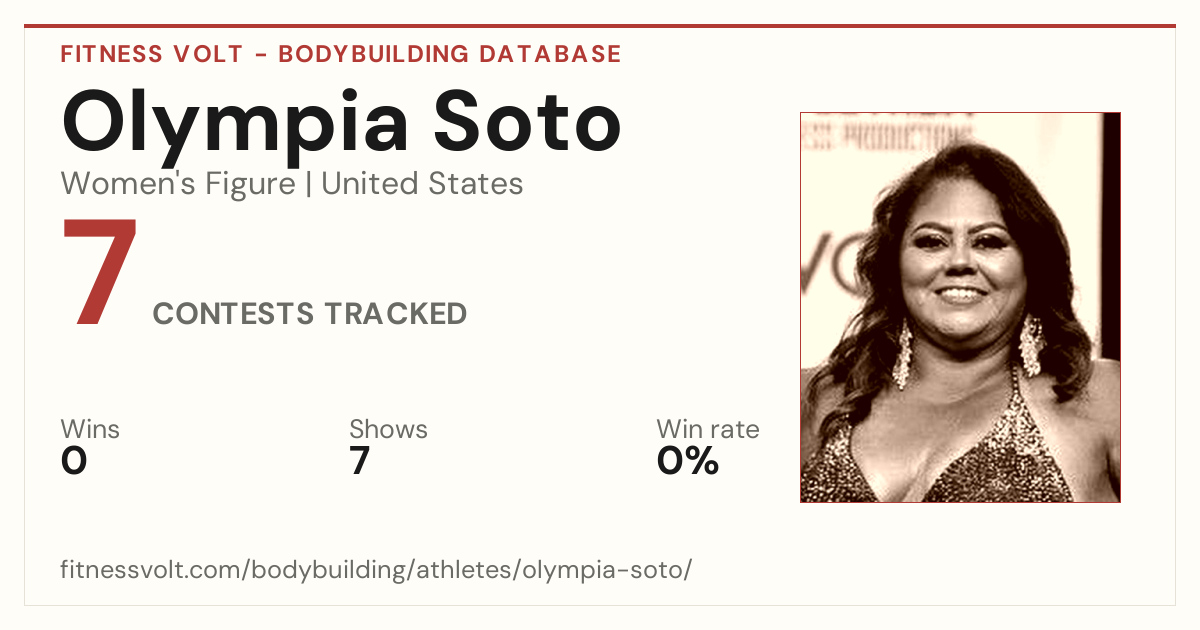The image size is (1200, 630).
Task: Click the red line across the card top
Action: [x=600, y=26]
